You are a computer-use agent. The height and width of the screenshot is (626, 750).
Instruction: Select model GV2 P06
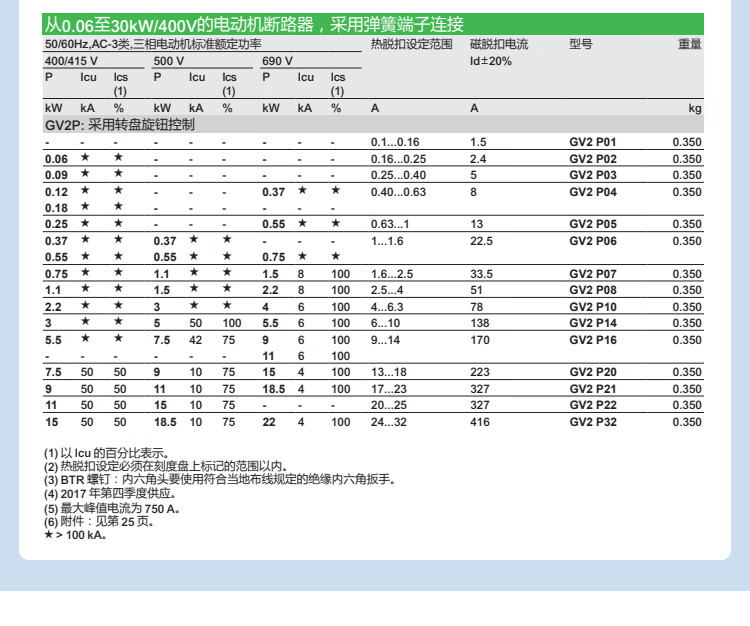coord(593,241)
